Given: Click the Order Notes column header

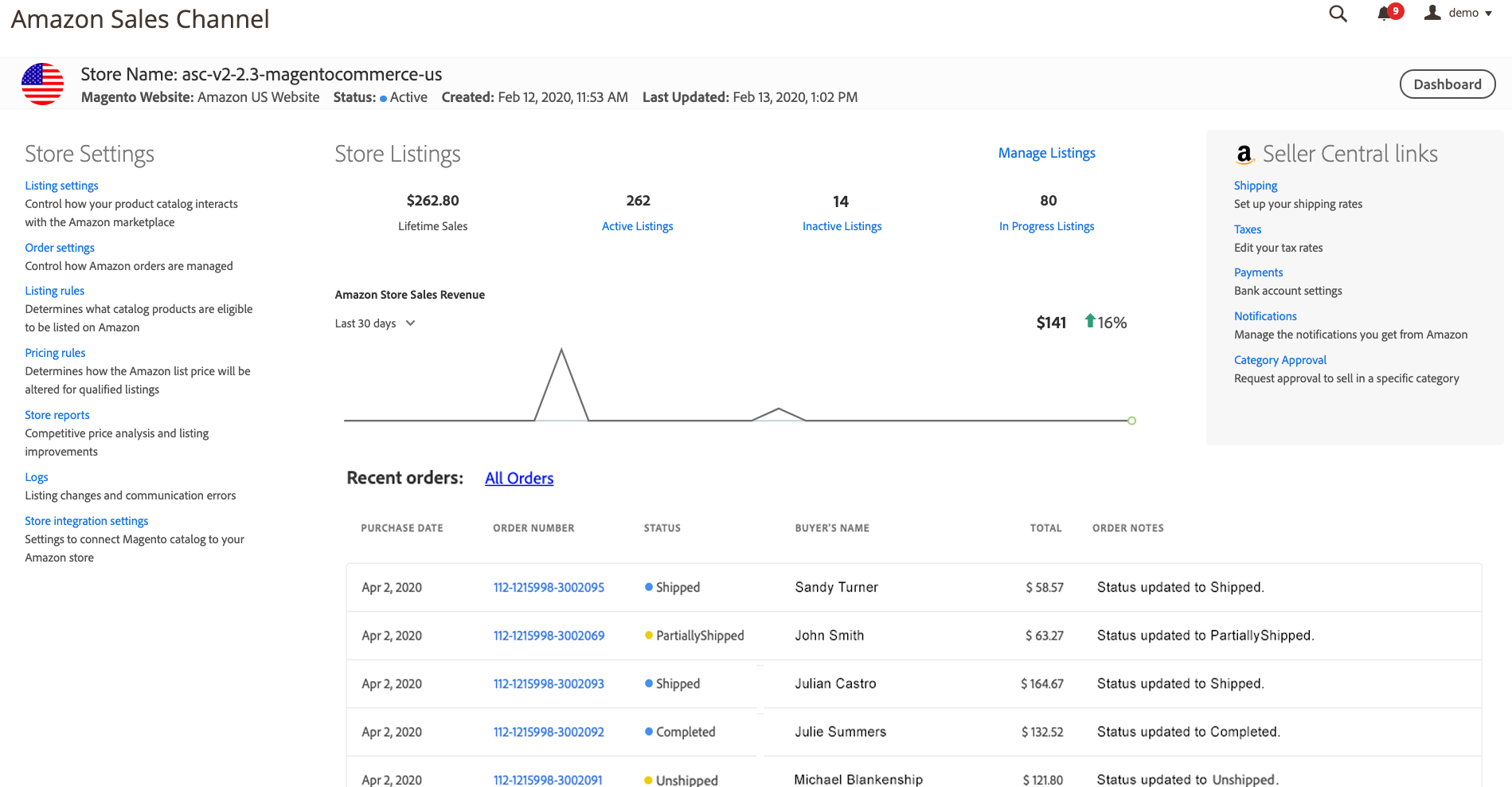Looking at the screenshot, I should (1128, 528).
